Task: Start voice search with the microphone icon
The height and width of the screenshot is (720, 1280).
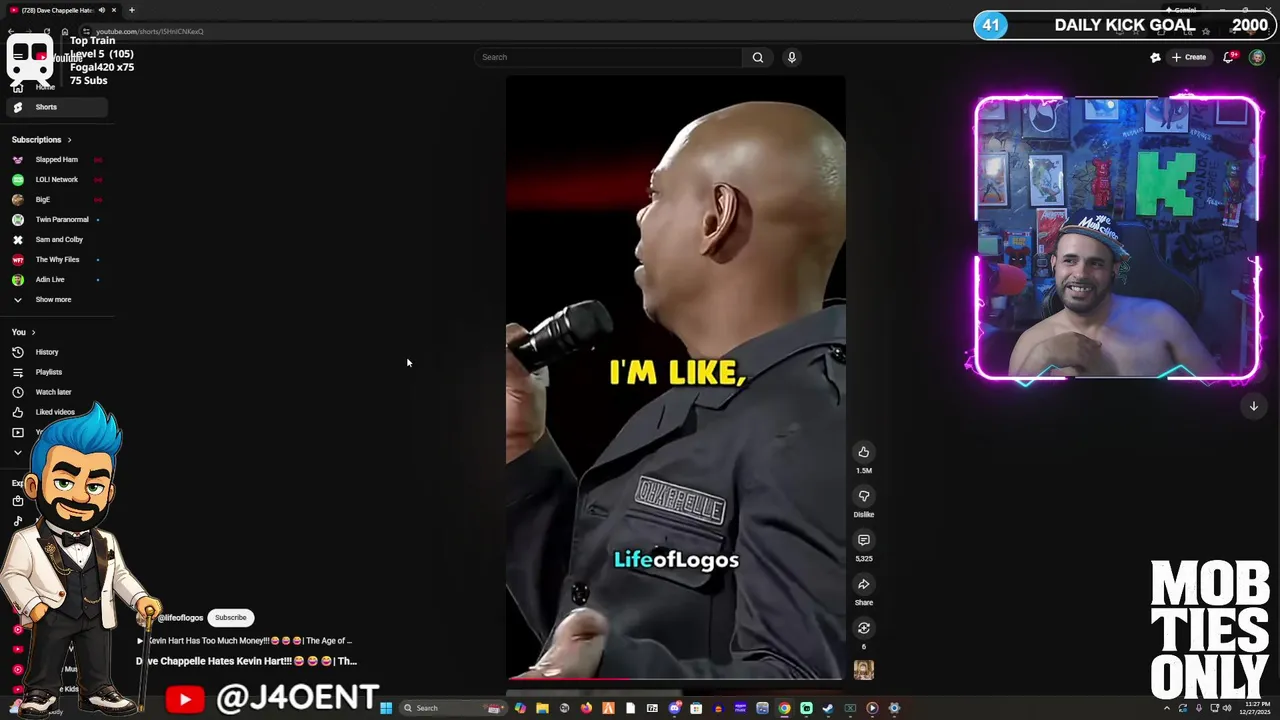Action: point(791,57)
